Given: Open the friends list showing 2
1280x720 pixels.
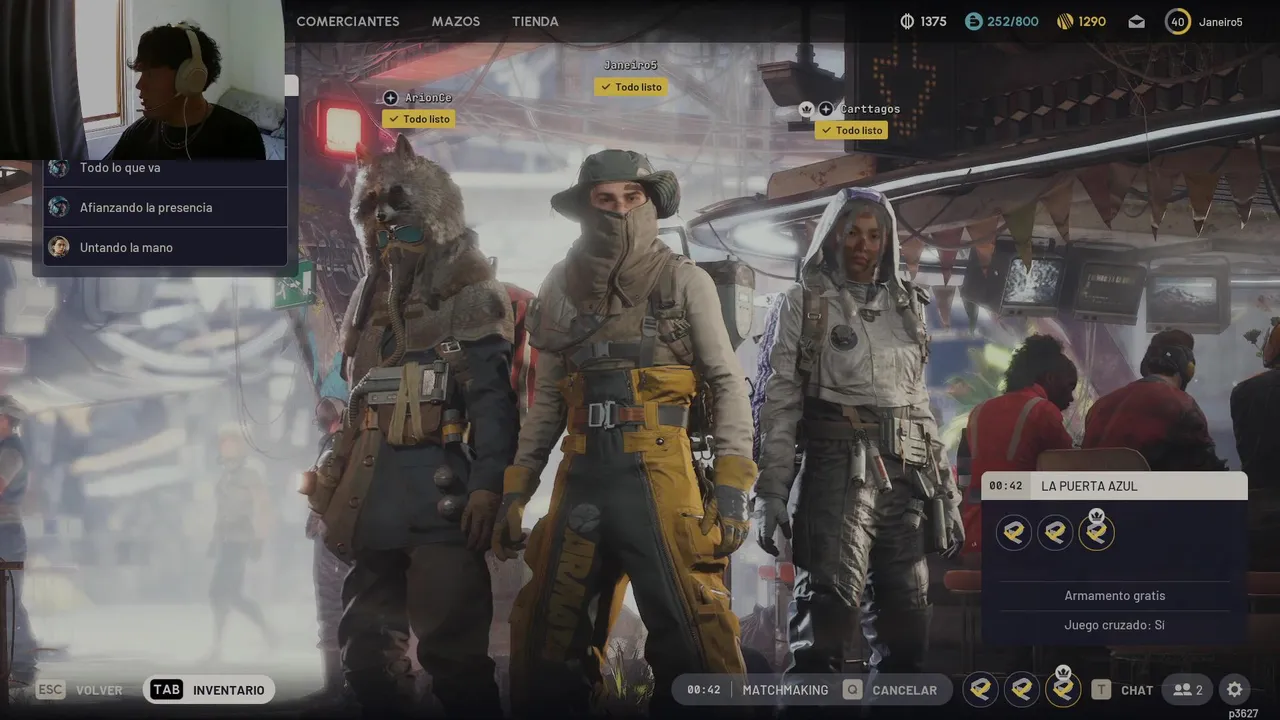Looking at the screenshot, I should [x=1188, y=690].
